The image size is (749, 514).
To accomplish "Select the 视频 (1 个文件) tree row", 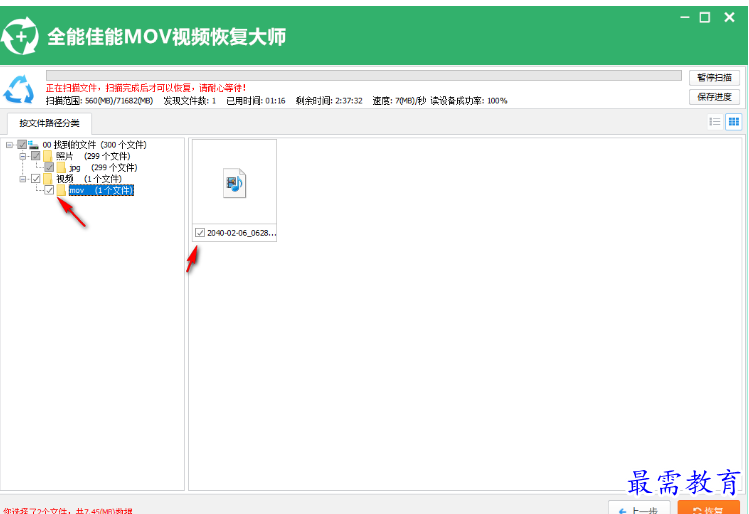I will 89,179.
